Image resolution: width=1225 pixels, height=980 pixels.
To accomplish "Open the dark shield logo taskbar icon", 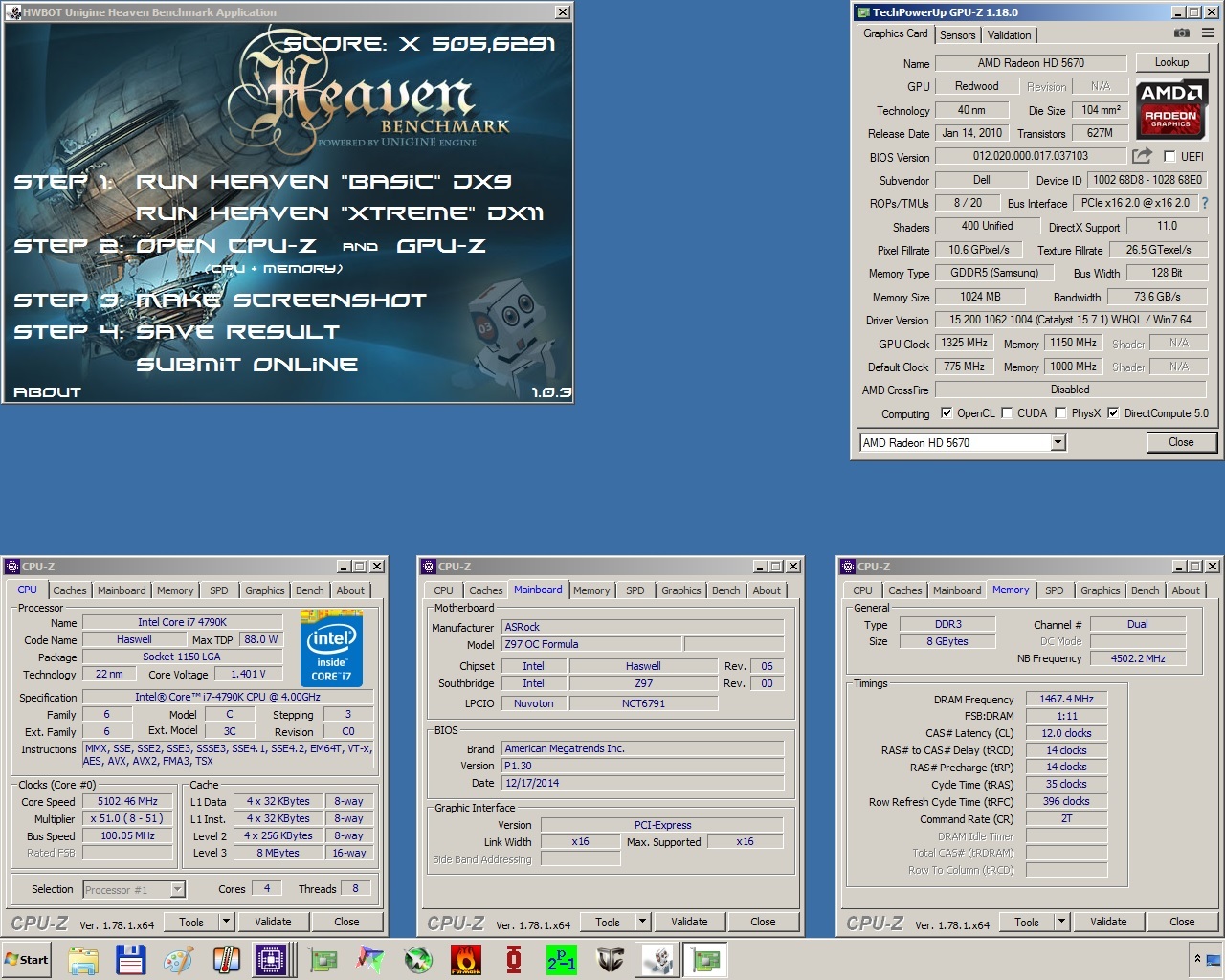I will (x=610, y=960).
